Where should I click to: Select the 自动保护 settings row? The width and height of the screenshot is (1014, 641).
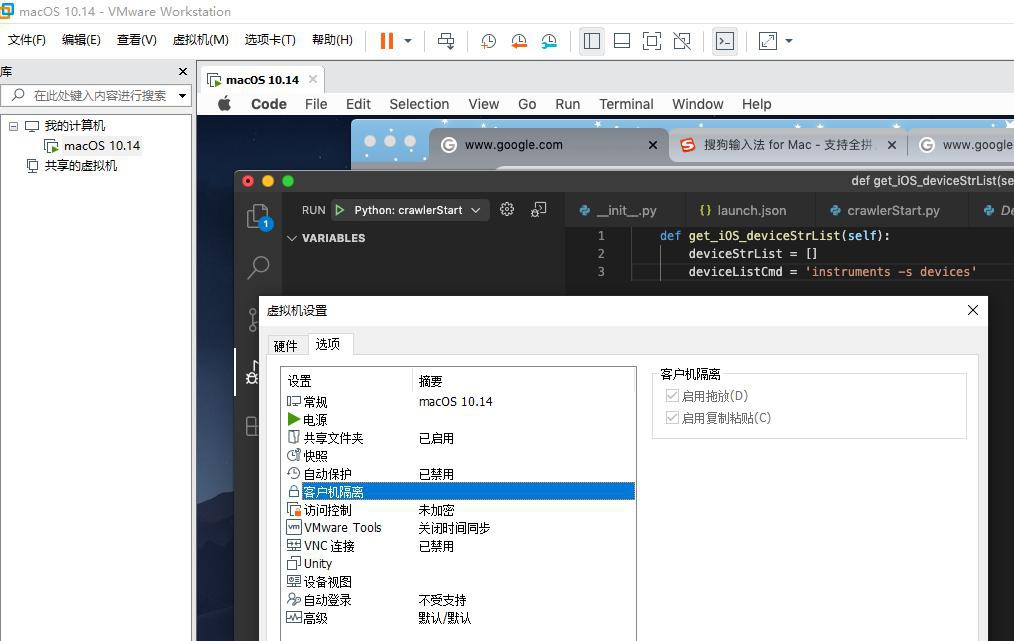coord(459,474)
